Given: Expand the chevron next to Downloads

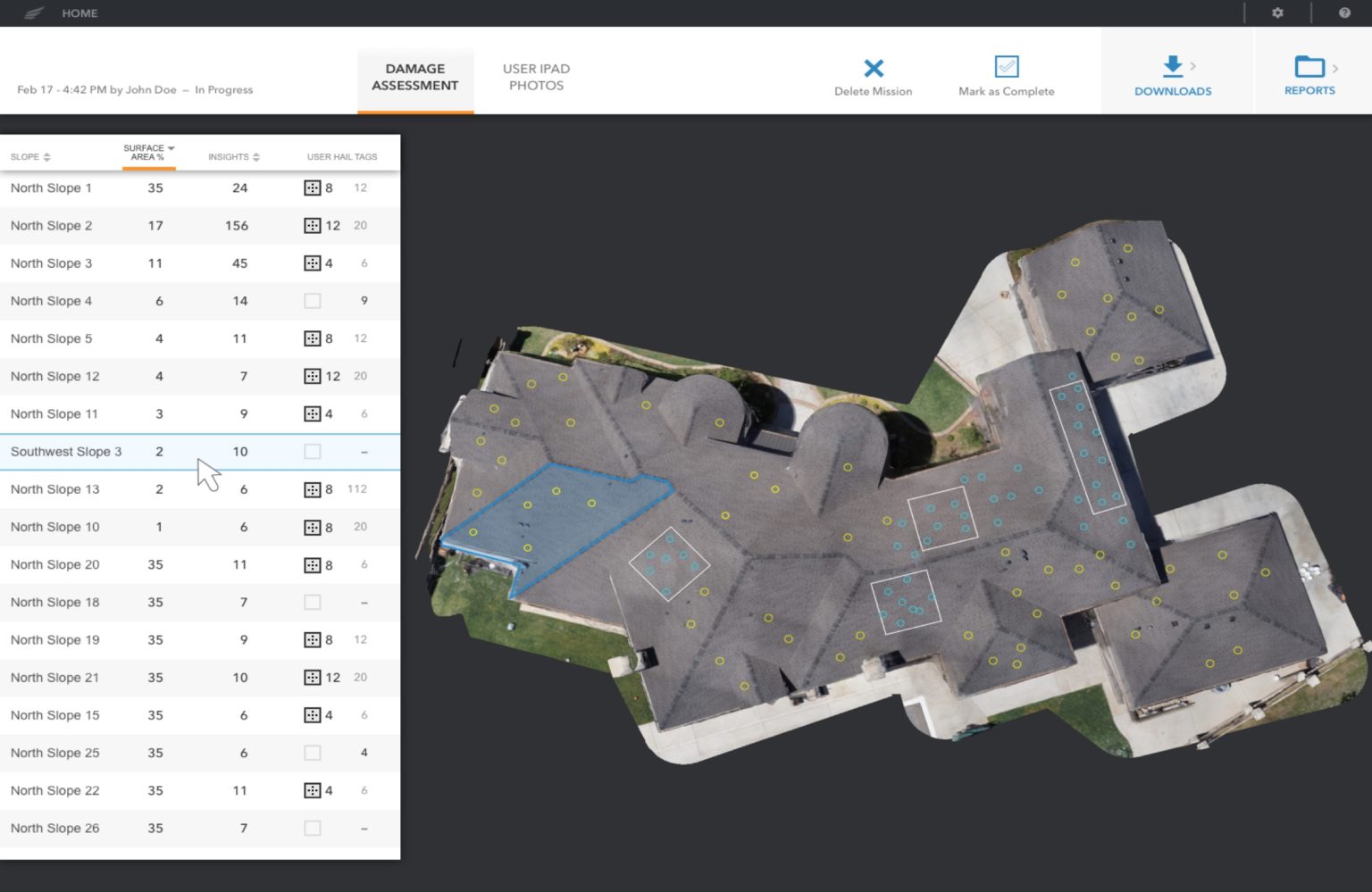Looking at the screenshot, I should click(x=1193, y=64).
